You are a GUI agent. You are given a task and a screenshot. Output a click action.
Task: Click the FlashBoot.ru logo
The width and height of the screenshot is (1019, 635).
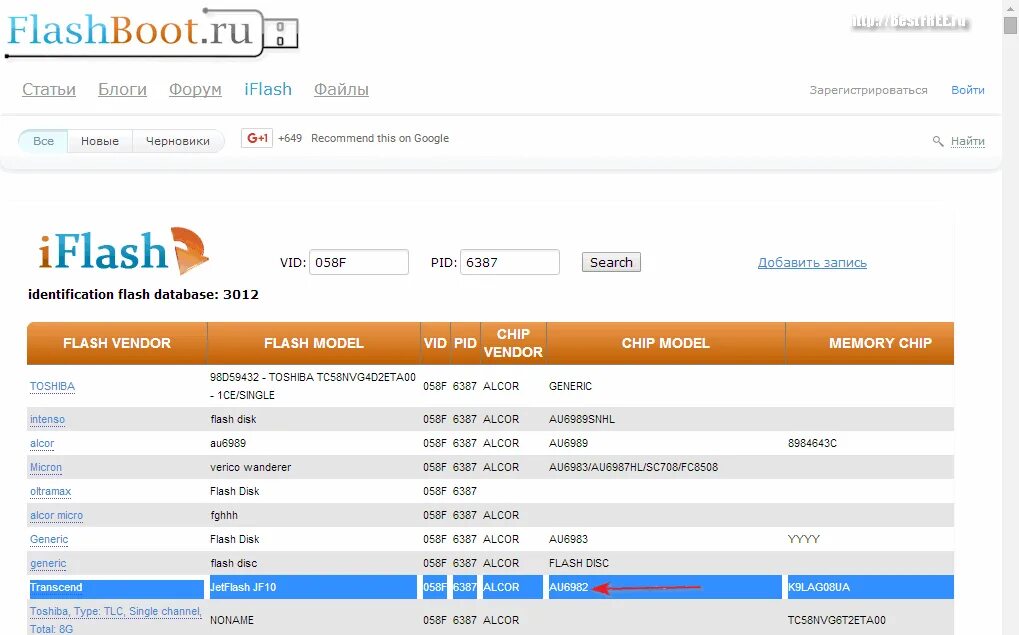pyautogui.click(x=152, y=34)
